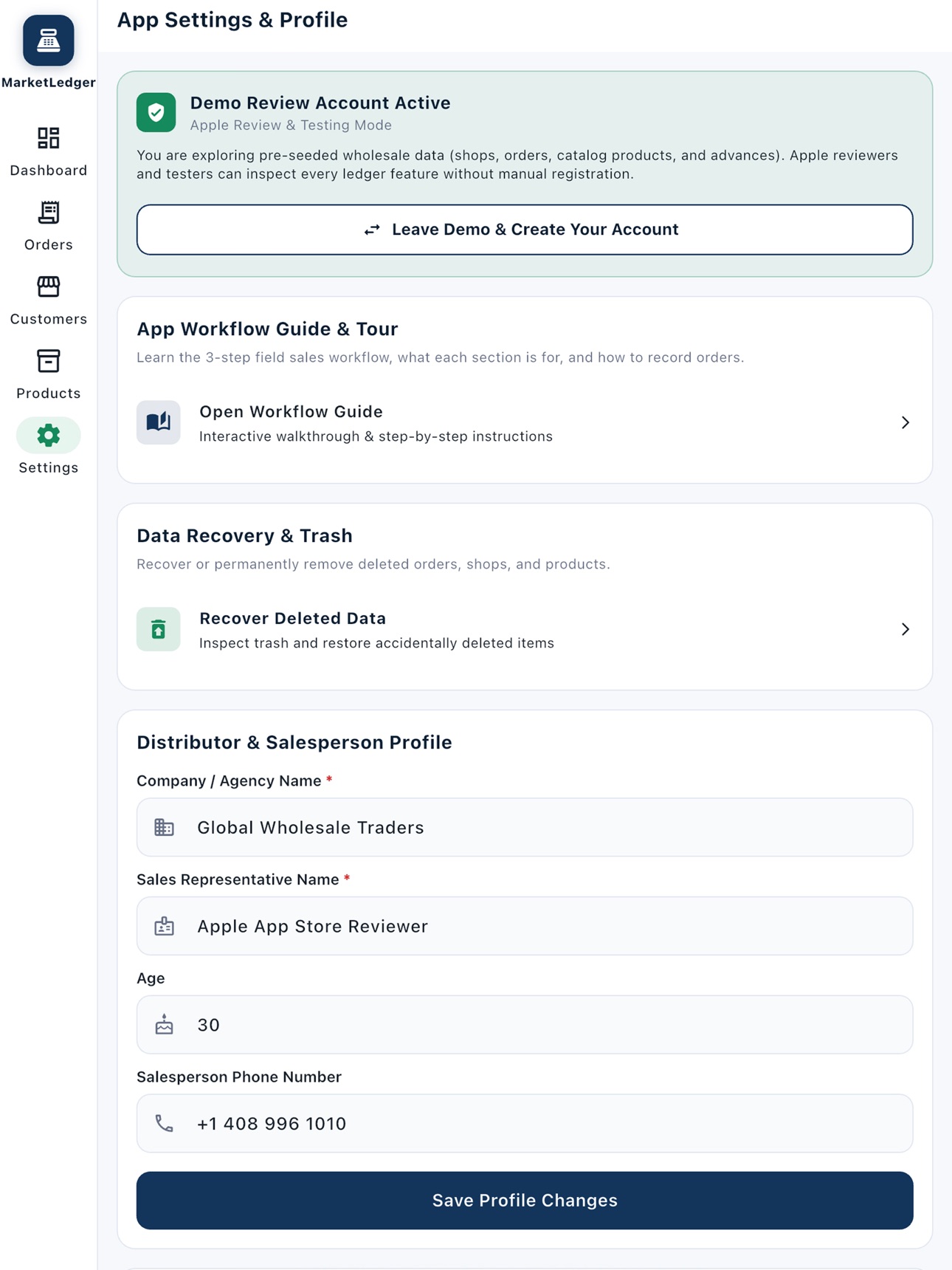
Task: Click the ID badge icon in Sales Representative field
Action: click(x=164, y=926)
